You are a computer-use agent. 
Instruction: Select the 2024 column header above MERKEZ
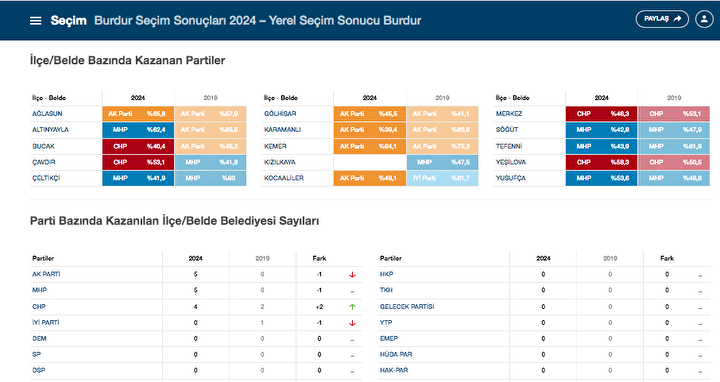tap(601, 98)
